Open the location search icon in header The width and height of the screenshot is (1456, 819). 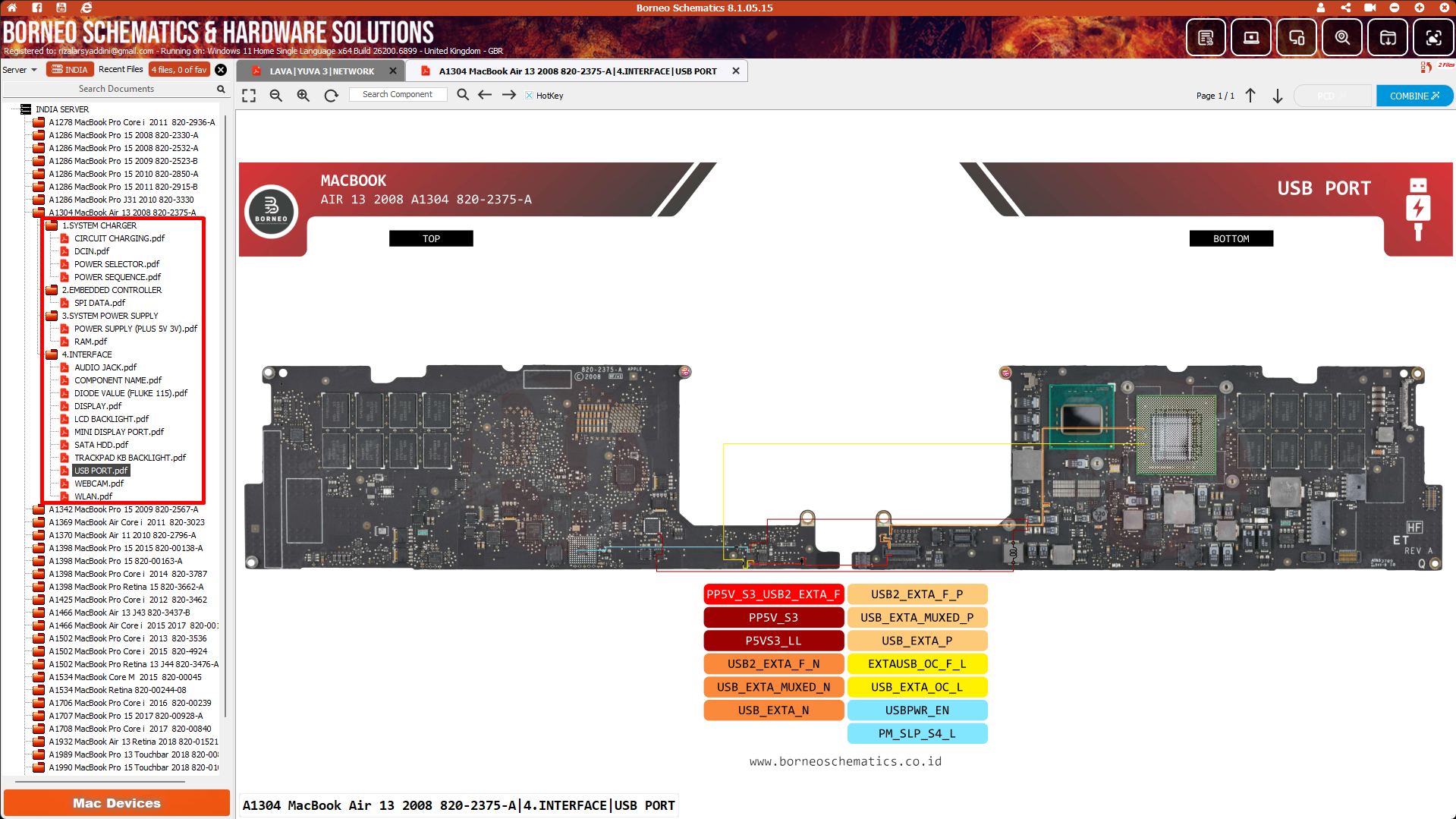pyautogui.click(x=1341, y=38)
